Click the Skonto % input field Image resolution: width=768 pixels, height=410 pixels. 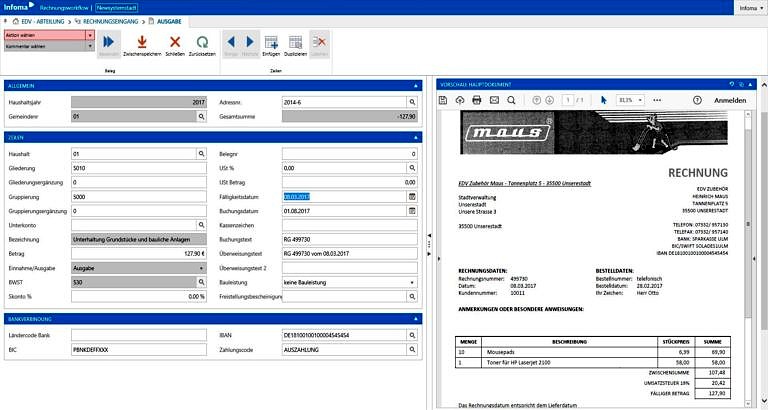pos(139,296)
